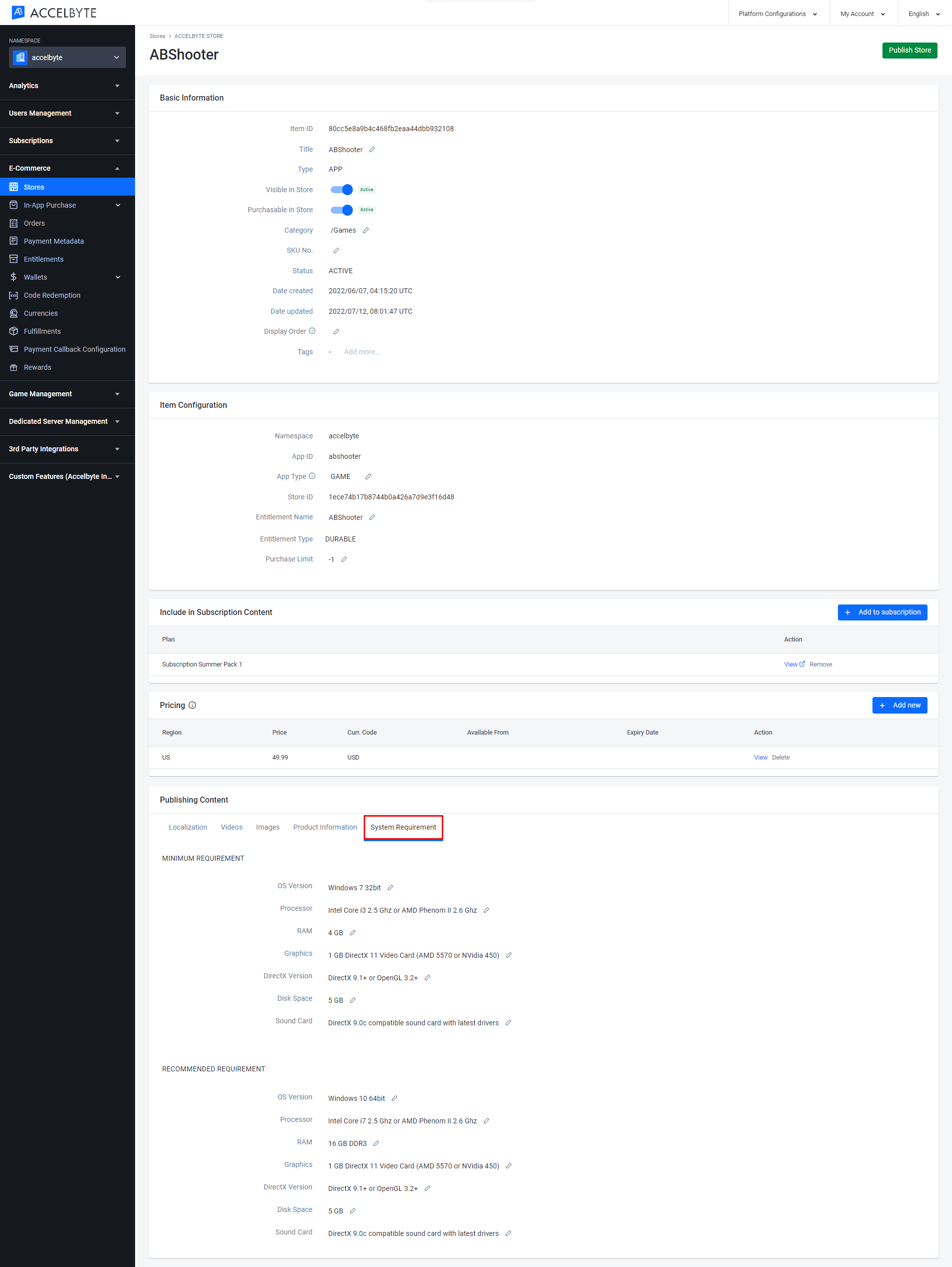Edit recommended OS Version Windows 10 64bit
This screenshot has width=952, height=1267.
pyautogui.click(x=394, y=1098)
